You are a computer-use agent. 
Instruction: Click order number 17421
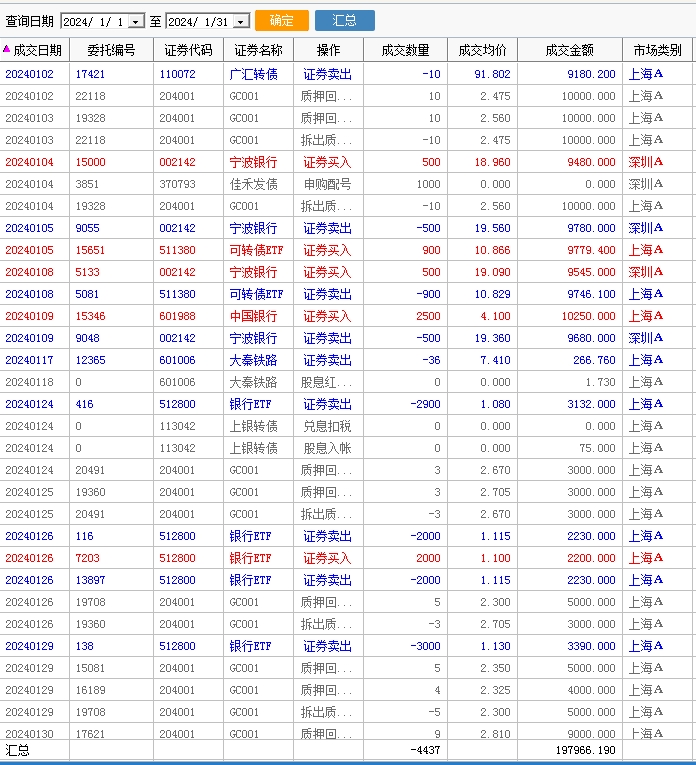[90, 74]
